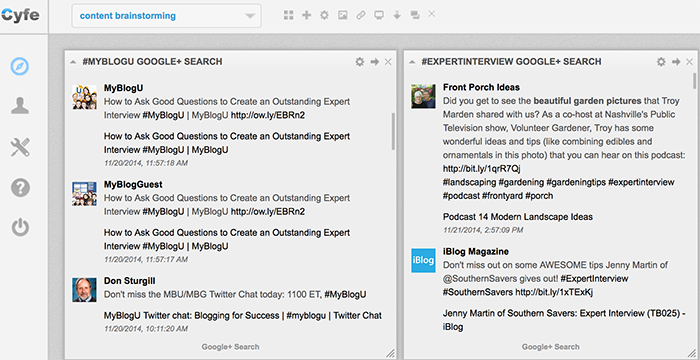The width and height of the screenshot is (700, 360).
Task: Click Don Sturgill's profile thumbnail
Action: pos(84,289)
